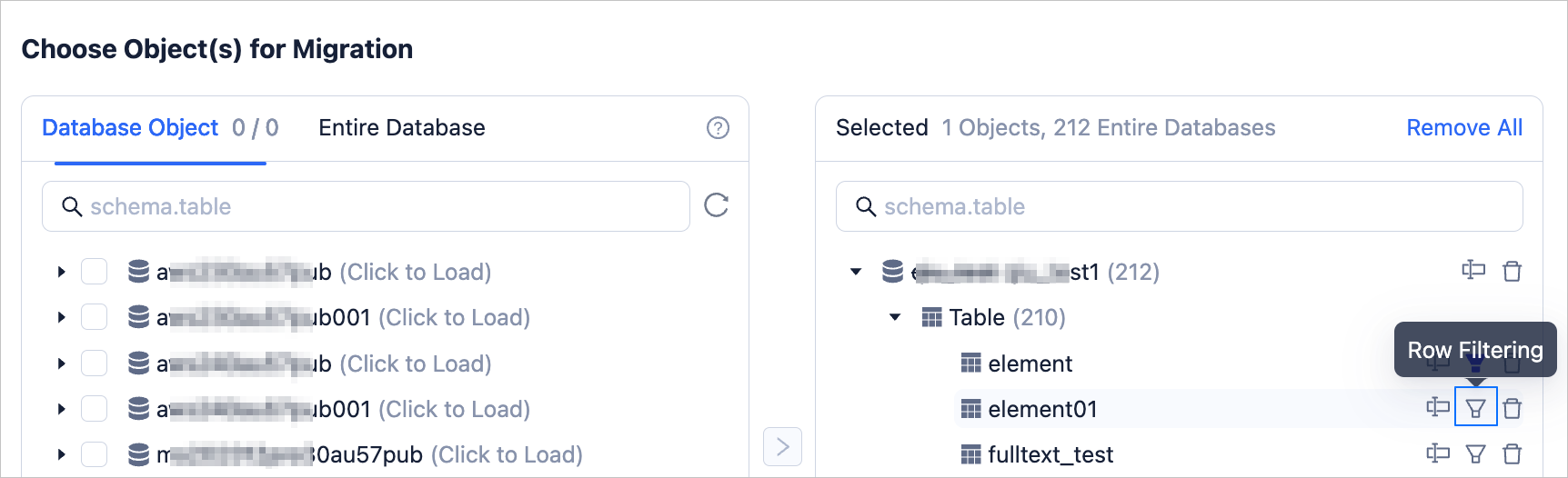
Task: Click the rename icon for fulltext_test row
Action: pos(1438,453)
